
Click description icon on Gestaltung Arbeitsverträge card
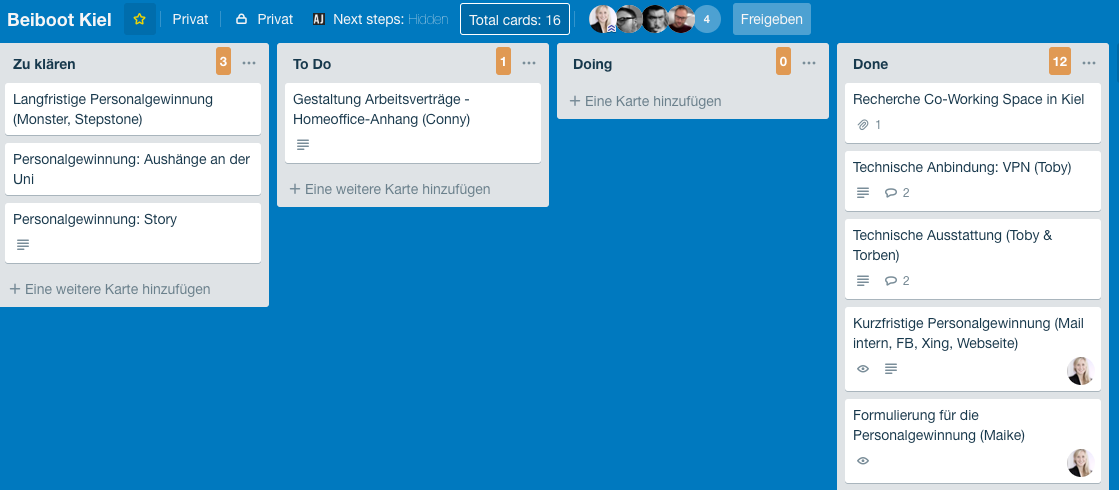pyautogui.click(x=304, y=145)
